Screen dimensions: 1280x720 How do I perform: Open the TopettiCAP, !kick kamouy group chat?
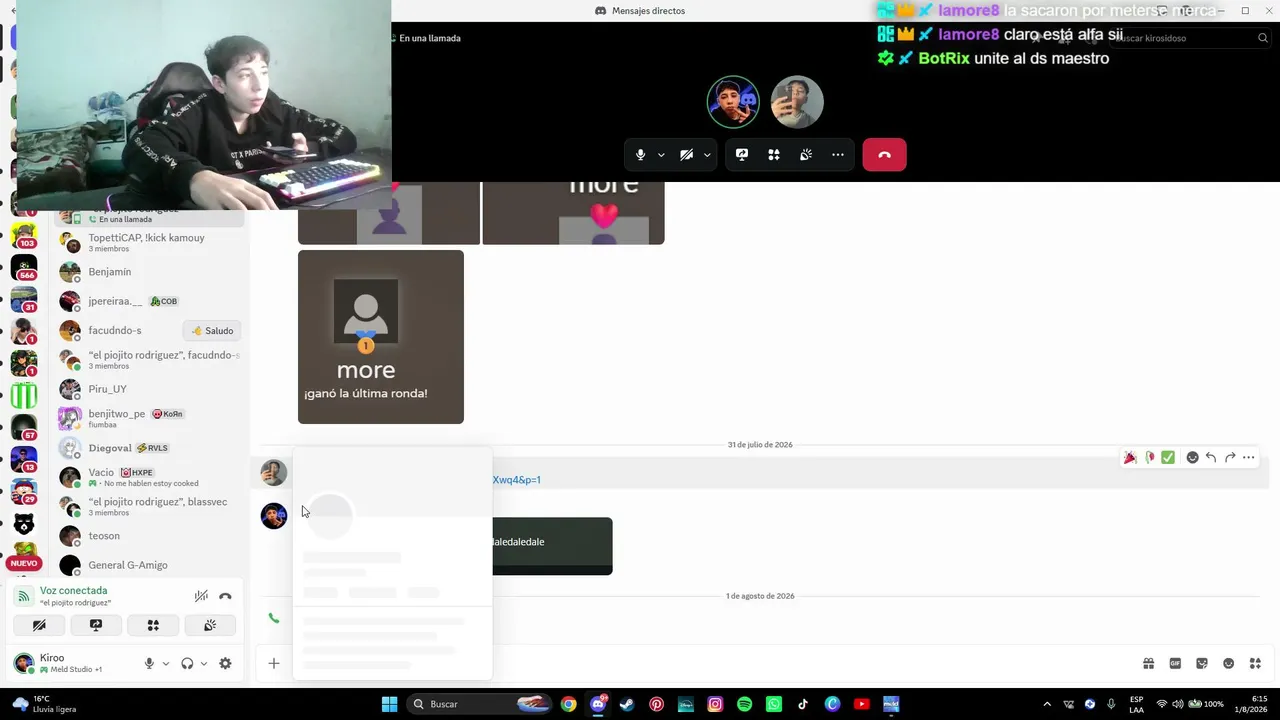pos(149,243)
